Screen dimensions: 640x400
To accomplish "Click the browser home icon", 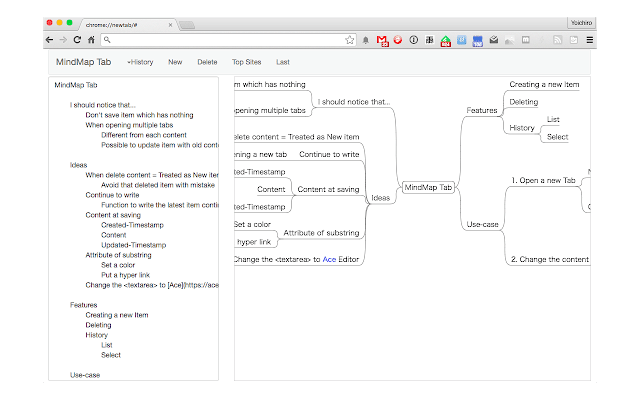I will coord(91,40).
